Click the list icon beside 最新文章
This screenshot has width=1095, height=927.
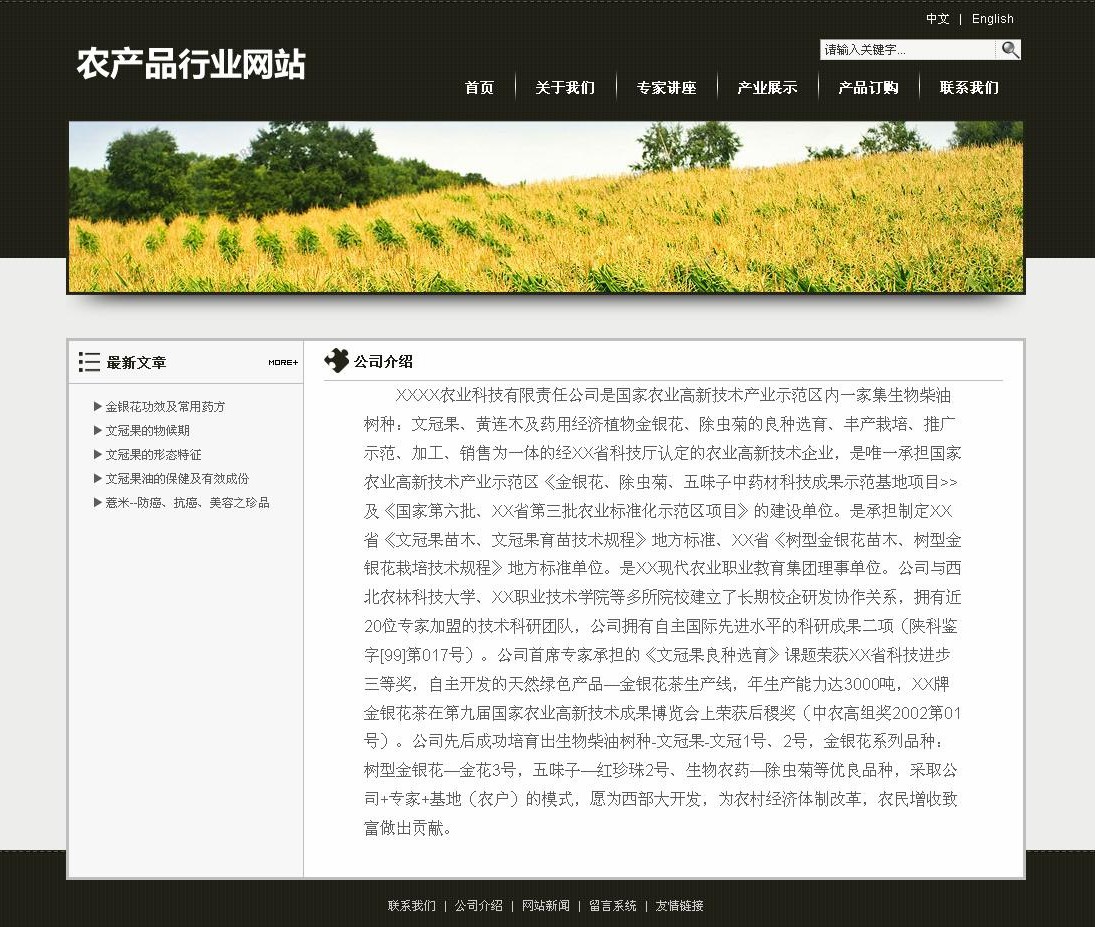click(x=89, y=362)
